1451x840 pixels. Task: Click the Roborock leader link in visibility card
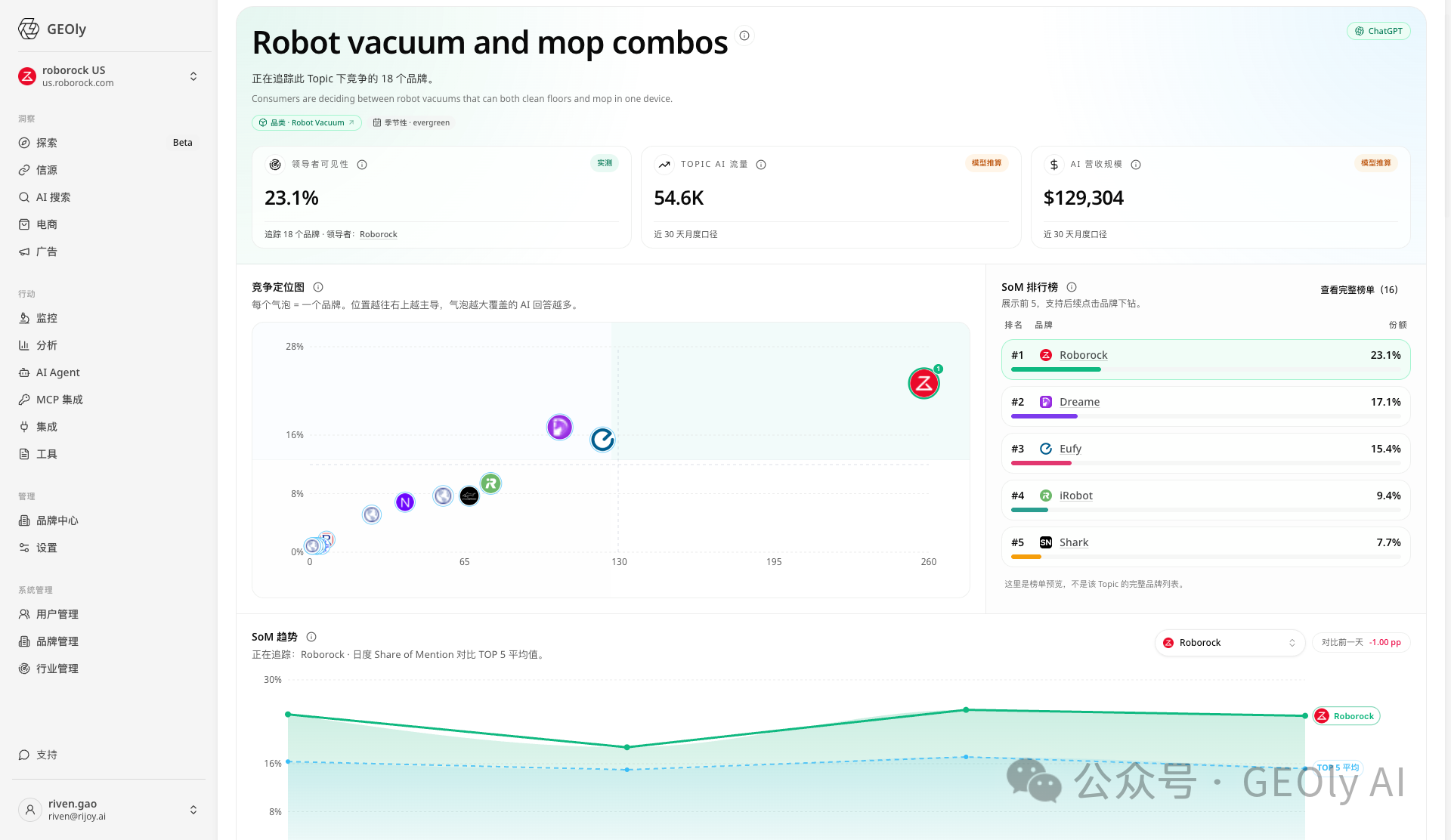[378, 234]
